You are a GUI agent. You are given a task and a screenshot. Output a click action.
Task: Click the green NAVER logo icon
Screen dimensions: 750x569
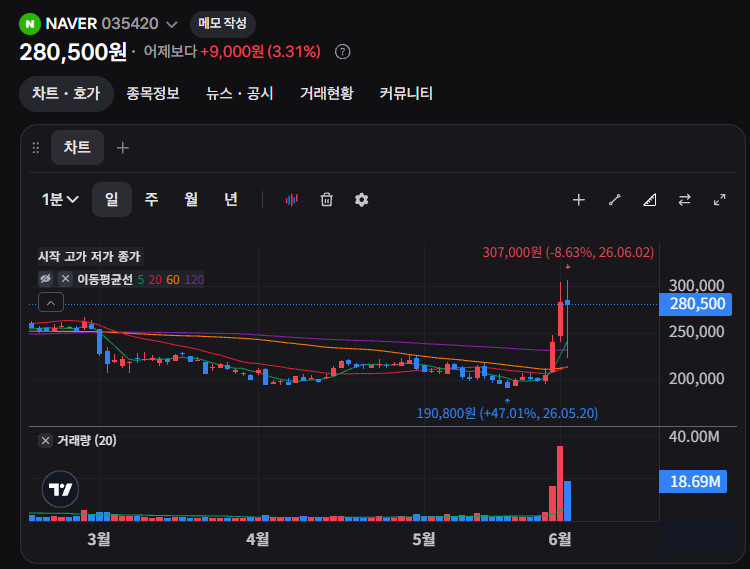tap(30, 23)
